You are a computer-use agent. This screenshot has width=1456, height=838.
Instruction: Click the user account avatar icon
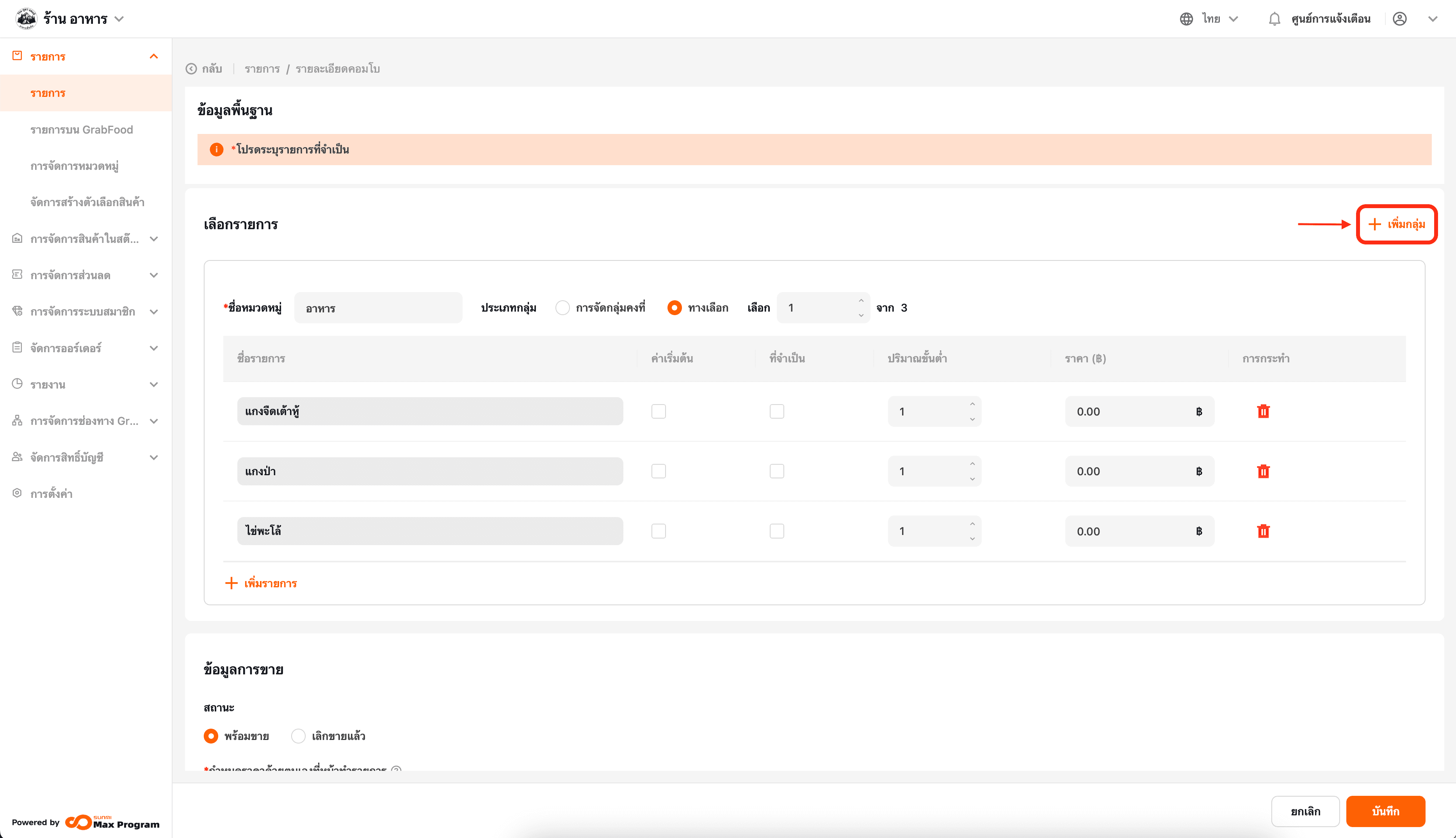pos(1400,19)
